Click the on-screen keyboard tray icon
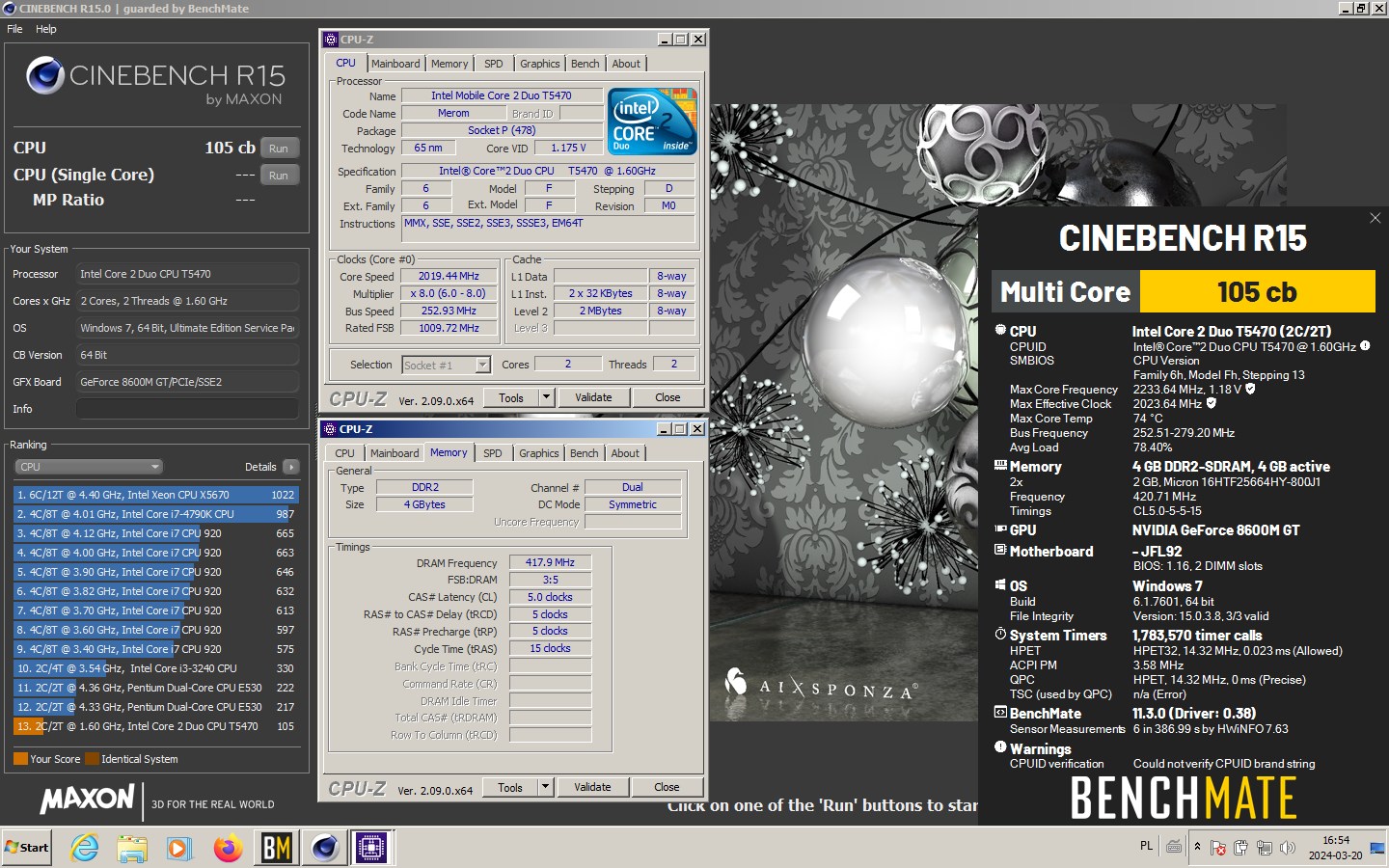1389x868 pixels. tap(1174, 847)
